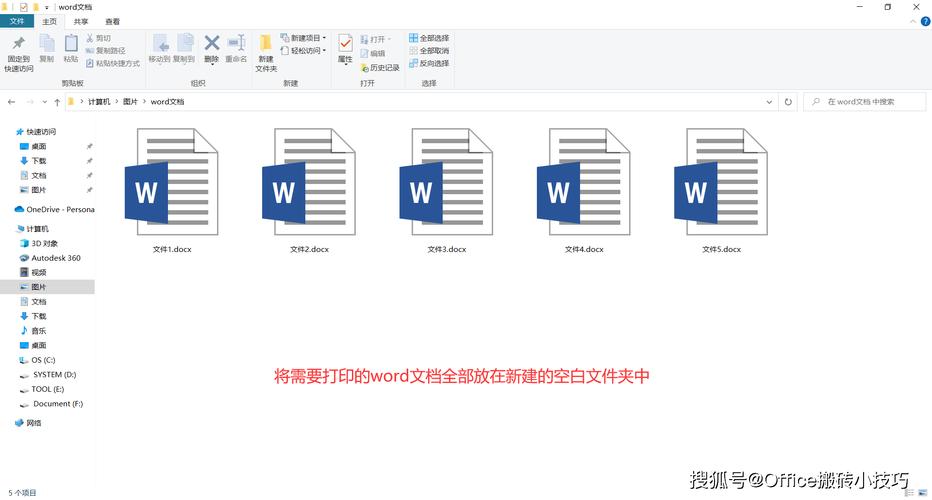Open OS (C:) drive
Viewport: 932px width, 500px height.
[x=37, y=360]
